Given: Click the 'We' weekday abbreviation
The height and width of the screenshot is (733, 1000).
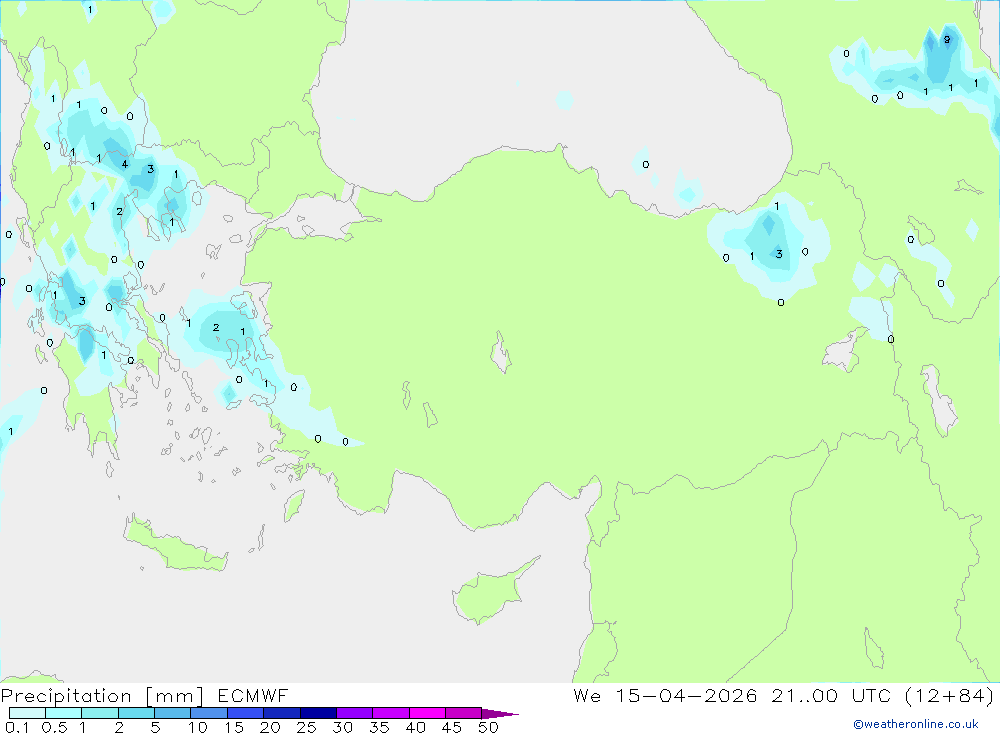Looking at the screenshot, I should (587, 695).
